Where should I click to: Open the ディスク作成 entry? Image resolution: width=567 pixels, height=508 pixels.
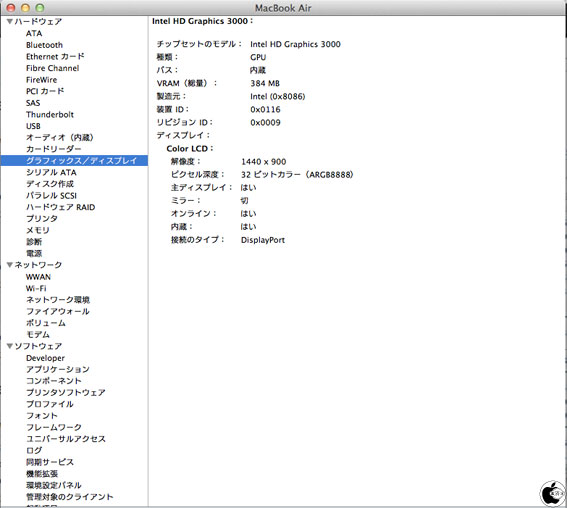coord(50,184)
